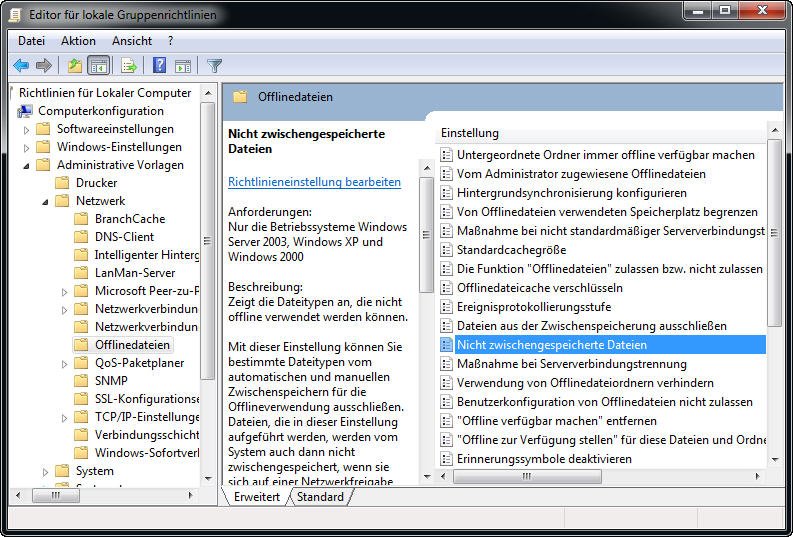Click policy icon beside Erinnerungssymbole deaktivieren
Image resolution: width=793 pixels, height=537 pixels.
click(x=446, y=459)
